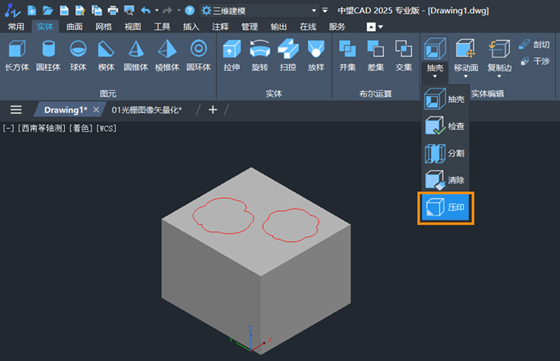Choose the 球体 sphere tool
This screenshot has height=361, width=560.
(78, 55)
